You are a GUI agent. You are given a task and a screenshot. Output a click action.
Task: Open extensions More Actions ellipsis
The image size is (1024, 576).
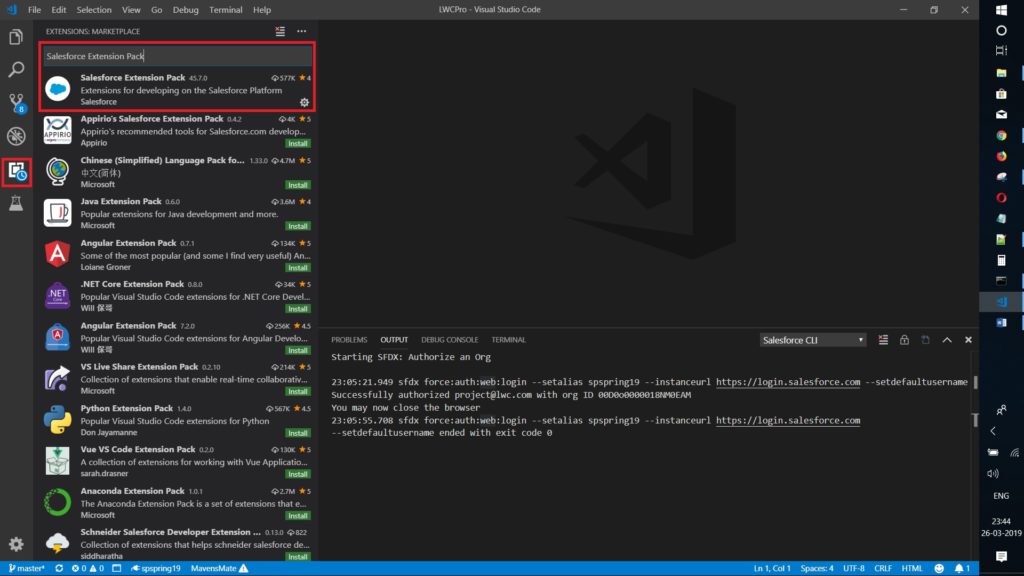tap(301, 31)
